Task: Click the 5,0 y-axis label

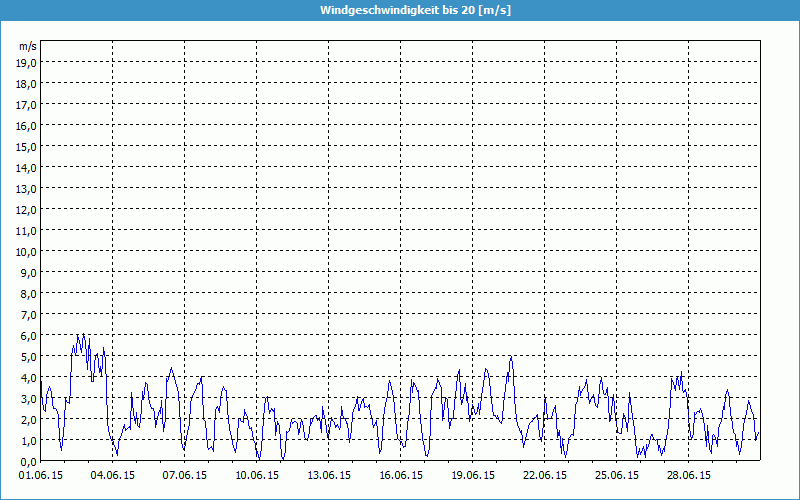Action: tap(27, 357)
